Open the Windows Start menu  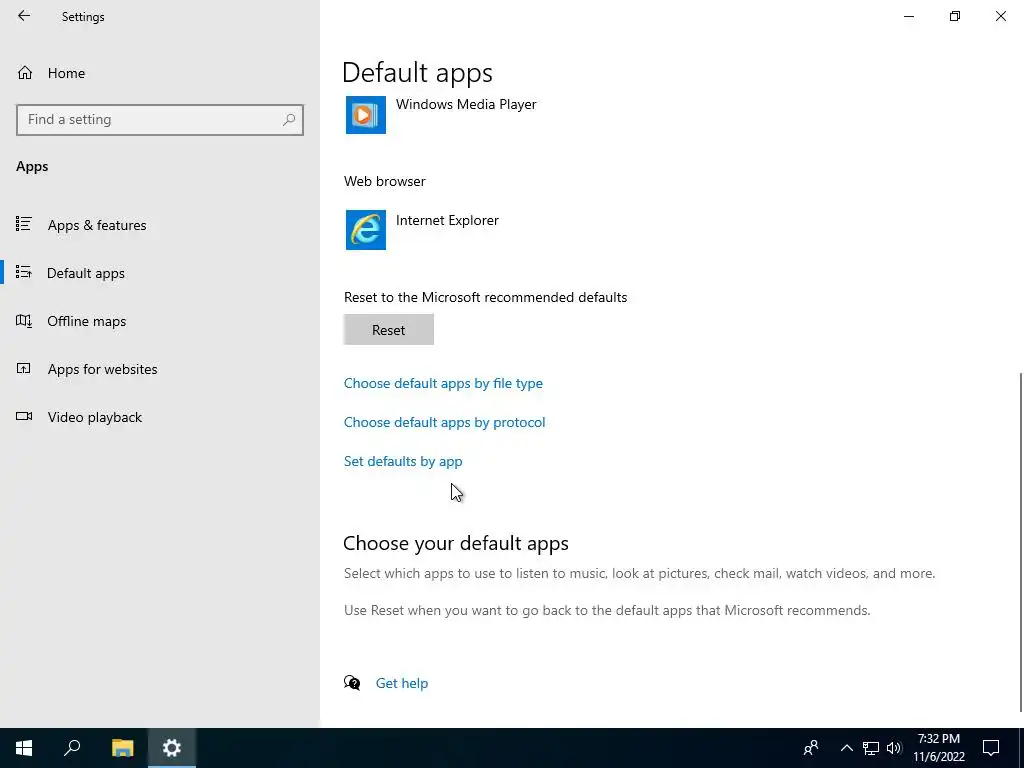(x=24, y=748)
